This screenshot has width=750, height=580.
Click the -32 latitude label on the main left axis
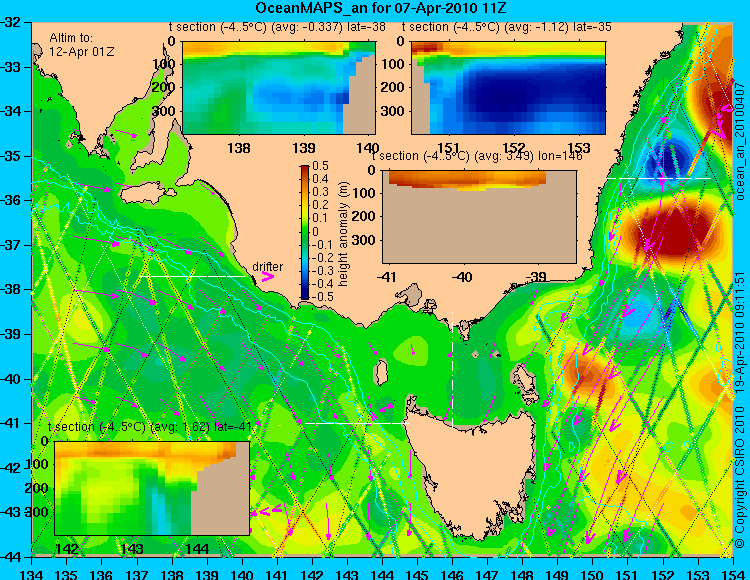tap(12, 22)
